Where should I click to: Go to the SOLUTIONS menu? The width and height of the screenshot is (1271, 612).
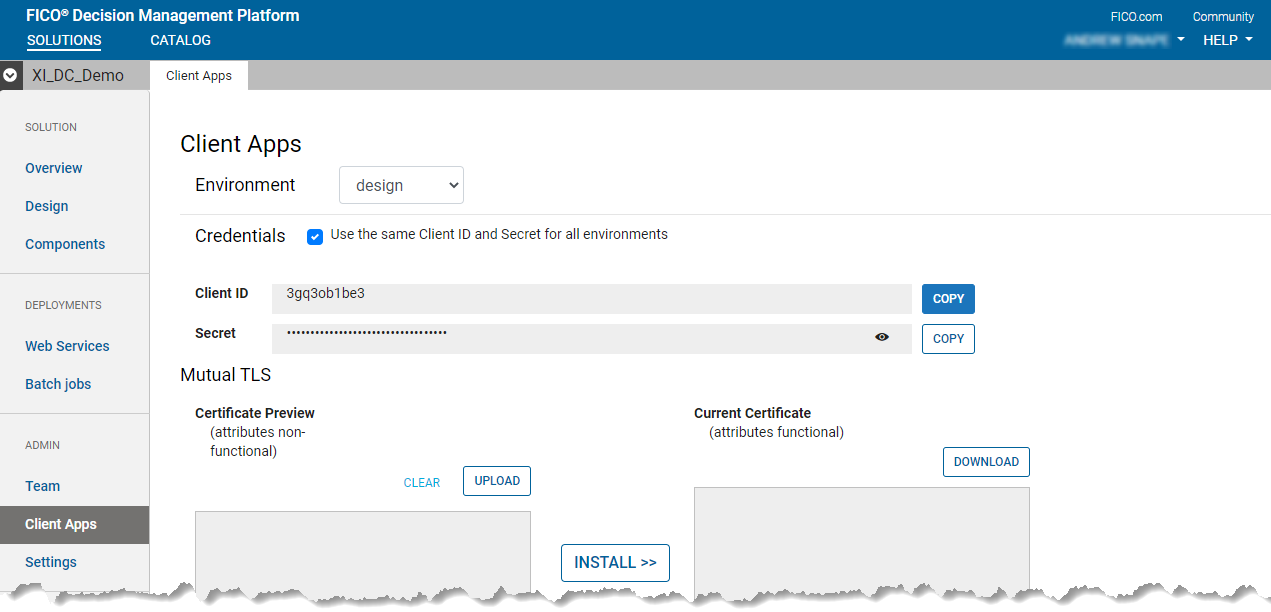click(x=64, y=41)
